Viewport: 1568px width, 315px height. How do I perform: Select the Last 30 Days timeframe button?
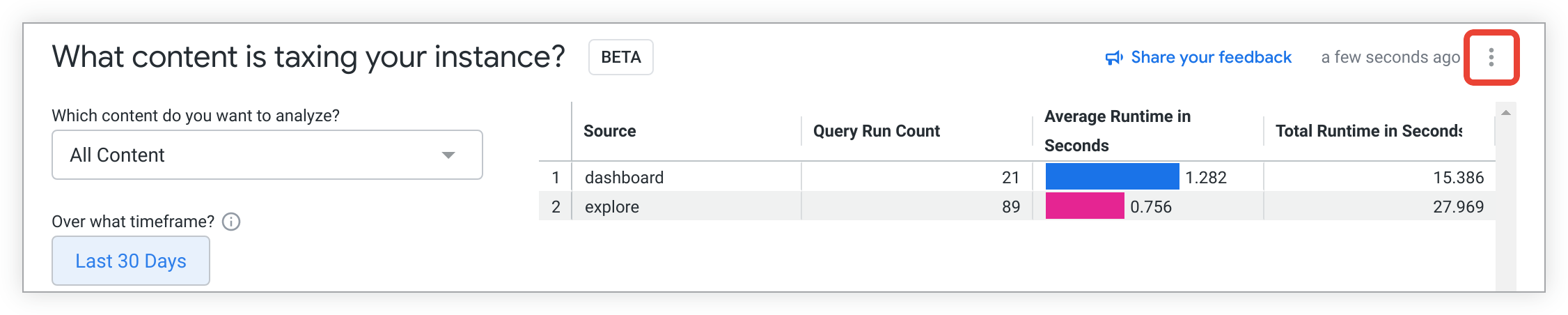131,261
